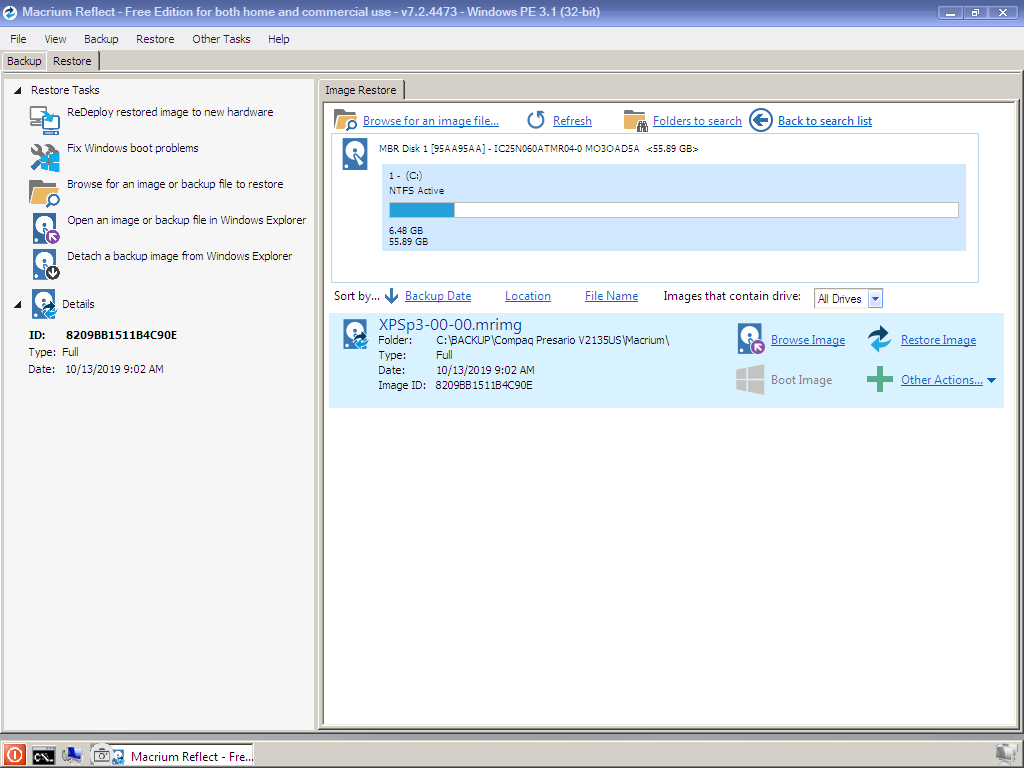Click the Folders to search binoculars icon
This screenshot has height=768, width=1024.
pos(635,120)
